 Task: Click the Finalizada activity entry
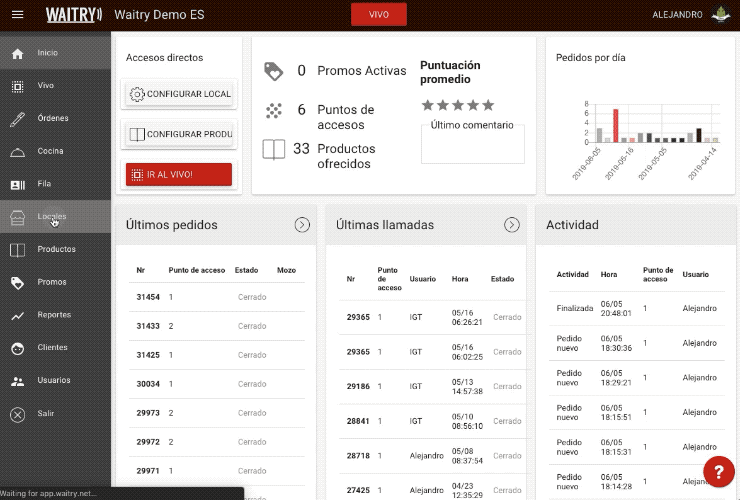tap(637, 308)
